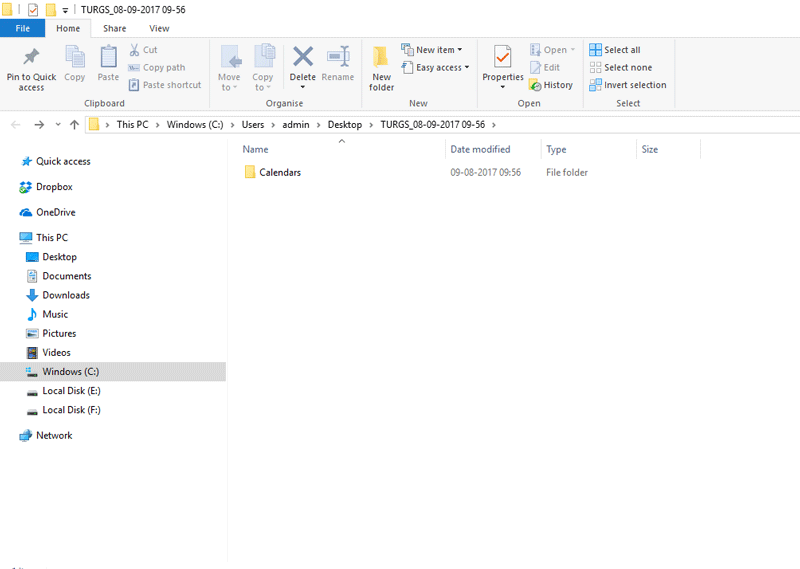Click the OneDrive cloud icon
The height and width of the screenshot is (569, 800).
point(26,212)
